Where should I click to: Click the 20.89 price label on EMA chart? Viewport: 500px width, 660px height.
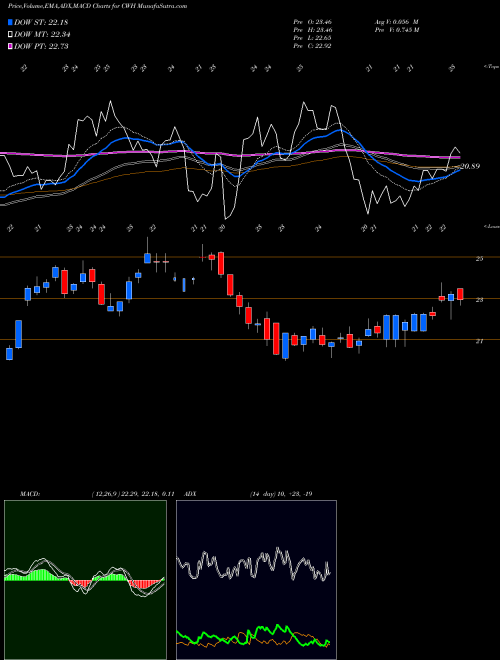[x=470, y=166]
